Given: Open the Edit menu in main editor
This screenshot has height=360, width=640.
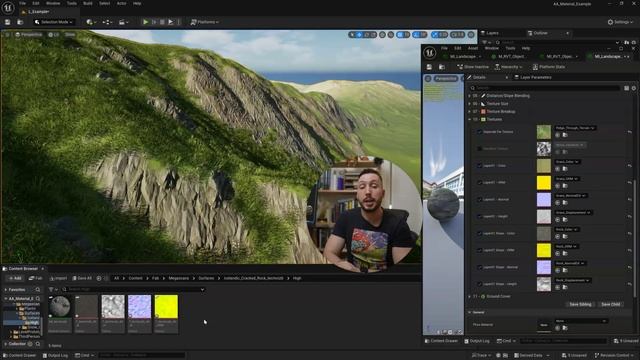Looking at the screenshot, I should [36, 3].
